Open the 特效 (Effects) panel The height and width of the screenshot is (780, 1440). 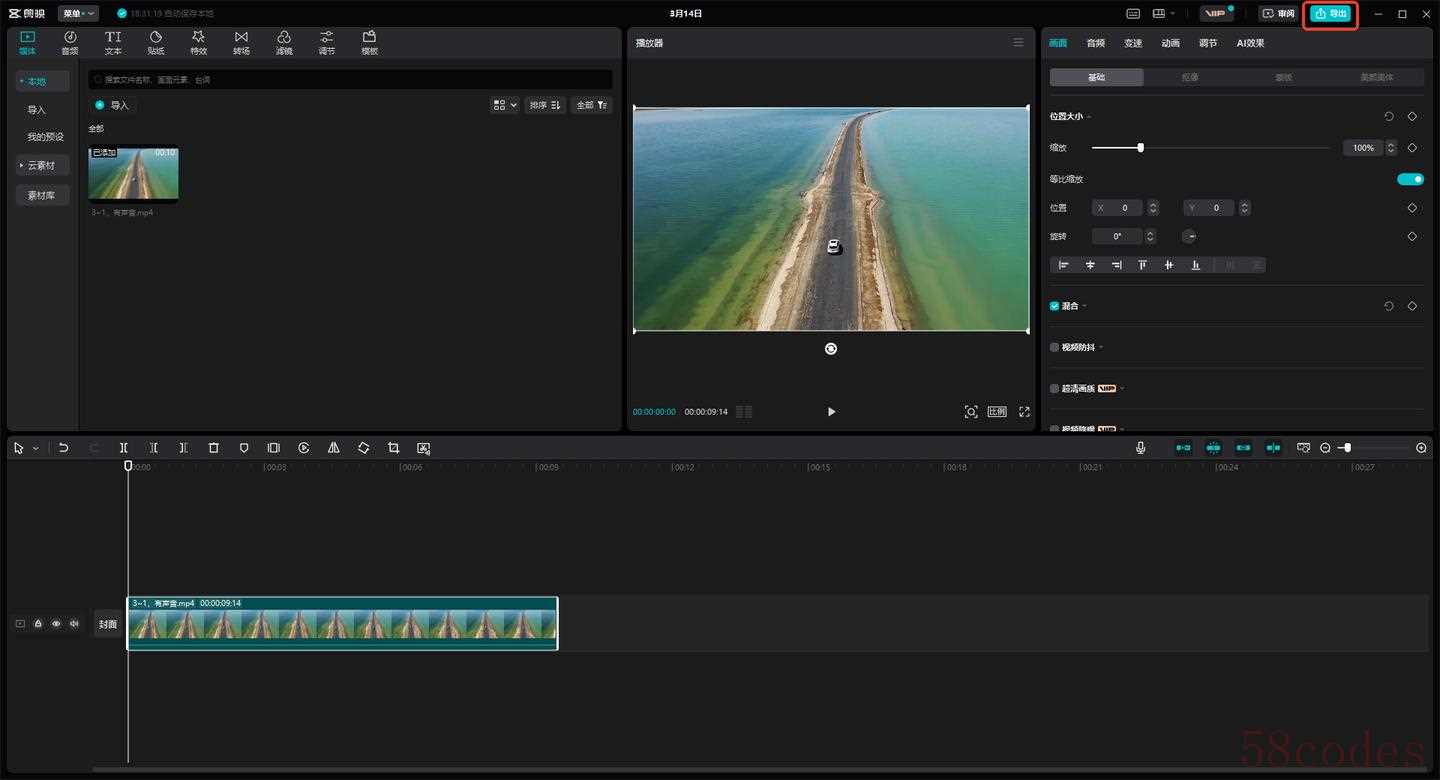(x=198, y=42)
